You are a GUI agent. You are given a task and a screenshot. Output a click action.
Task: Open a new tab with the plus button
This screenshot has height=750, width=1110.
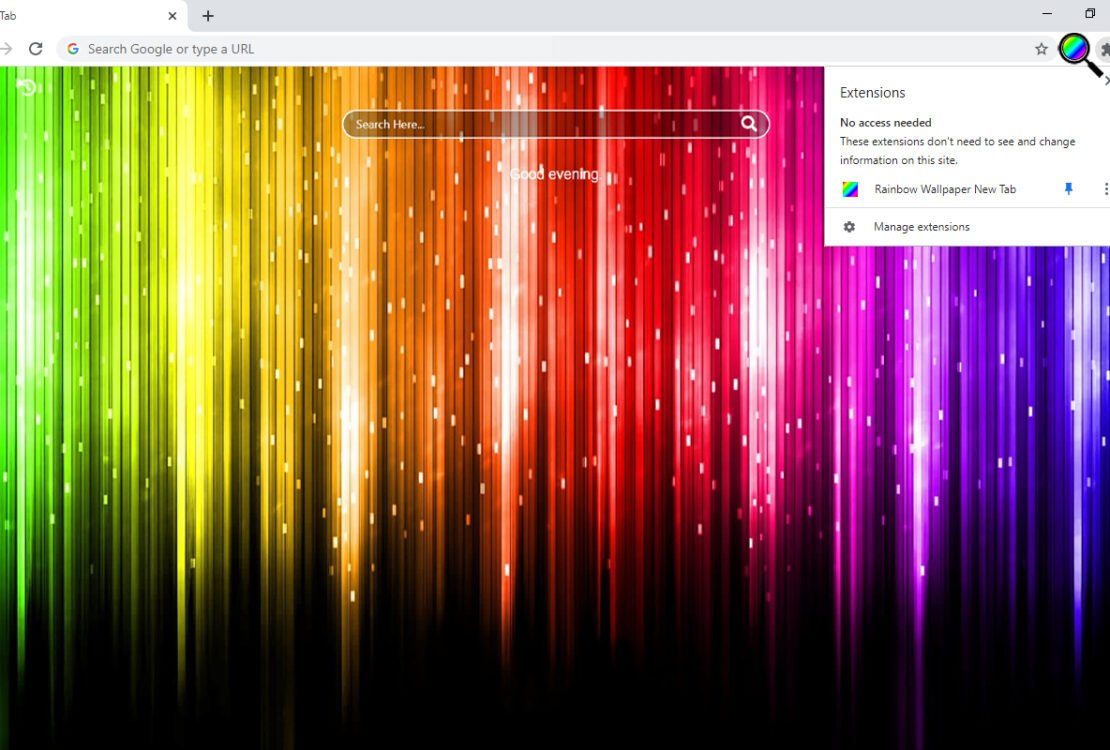coord(207,16)
